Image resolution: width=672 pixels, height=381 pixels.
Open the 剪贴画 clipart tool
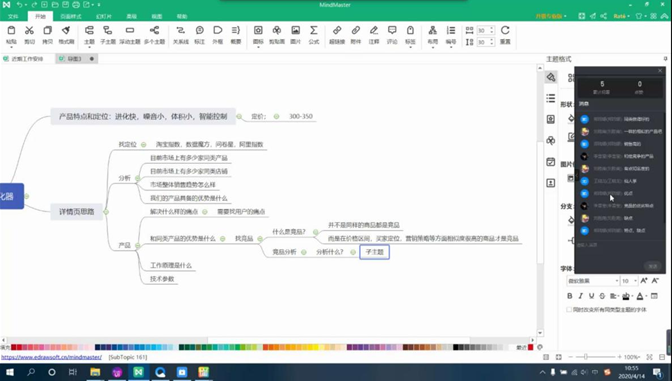coord(277,35)
